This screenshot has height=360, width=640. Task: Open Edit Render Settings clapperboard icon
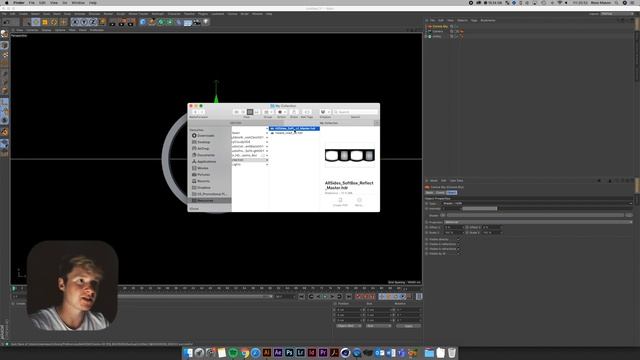(130, 22)
